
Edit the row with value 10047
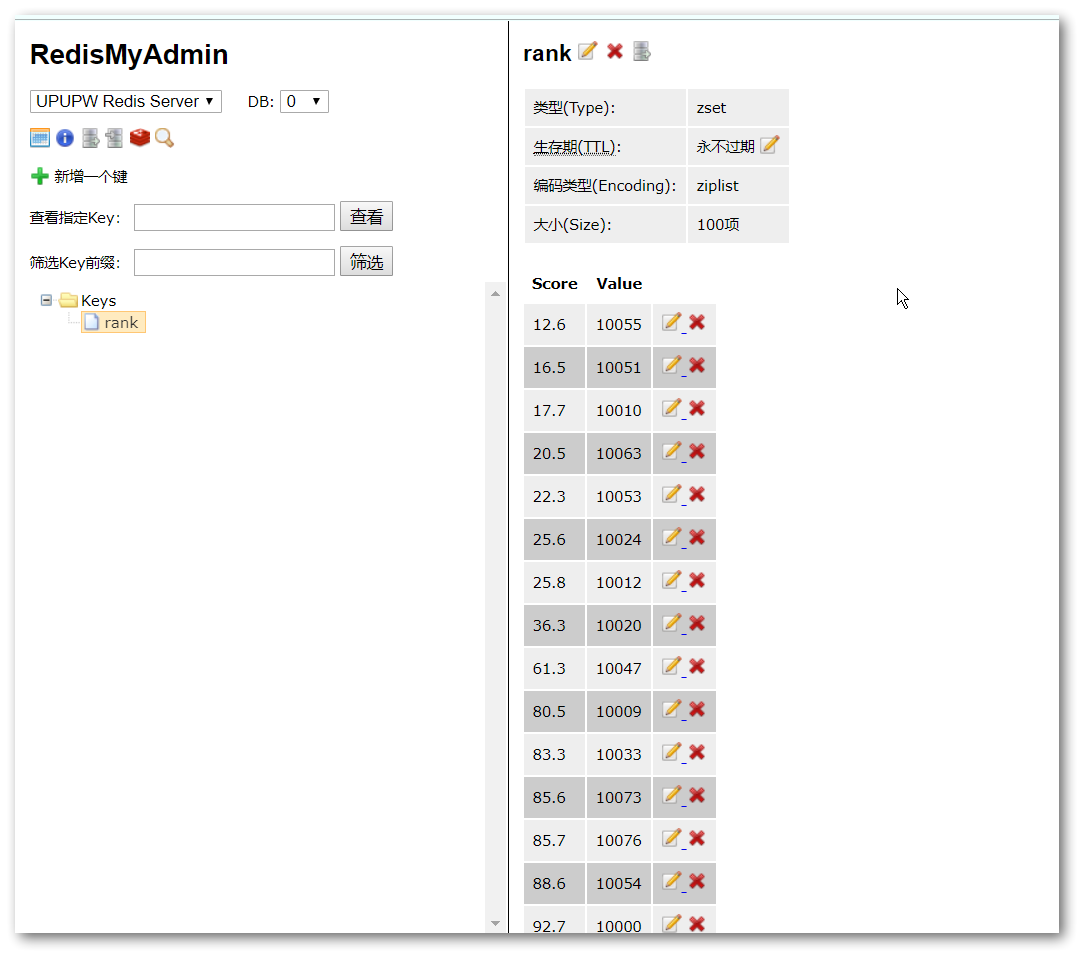[672, 667]
